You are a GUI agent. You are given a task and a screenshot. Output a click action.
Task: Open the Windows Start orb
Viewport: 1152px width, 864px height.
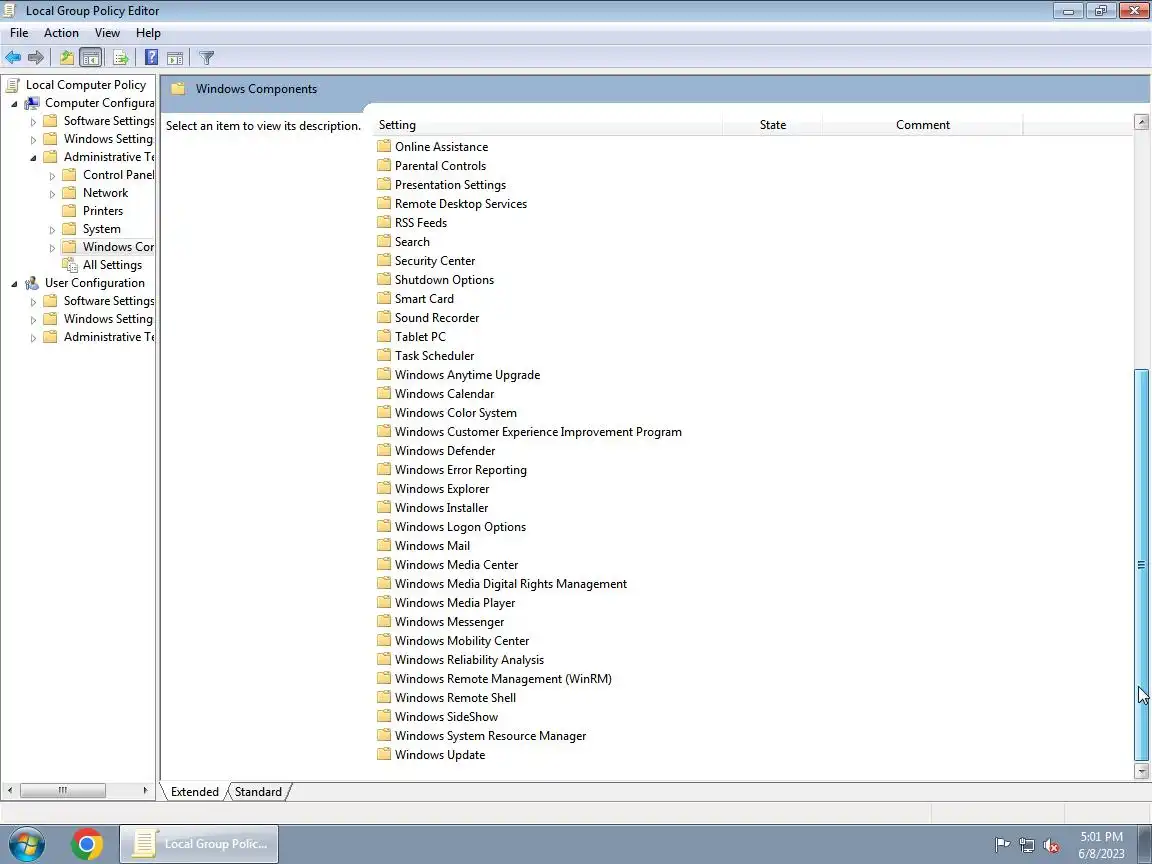point(27,844)
